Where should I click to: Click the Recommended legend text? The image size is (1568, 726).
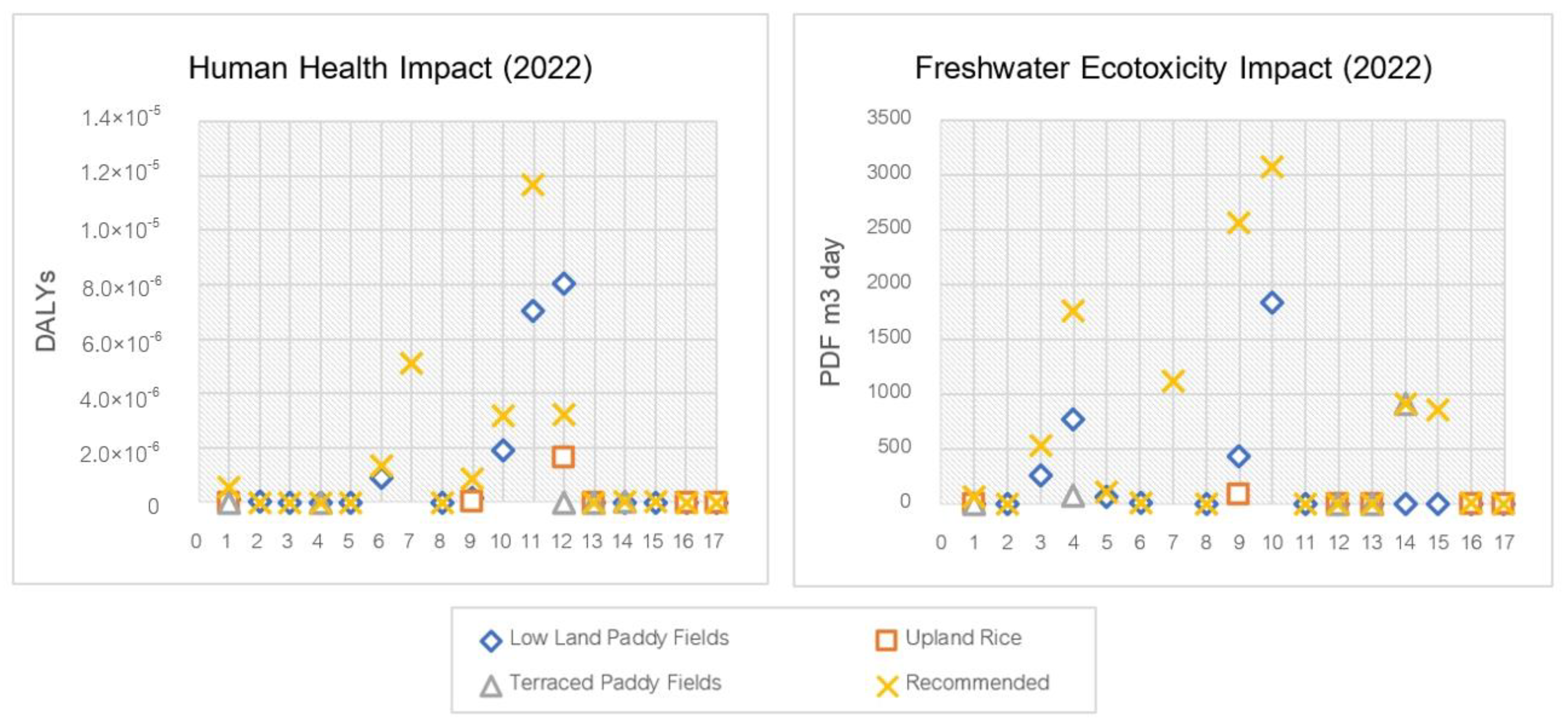pos(977,683)
